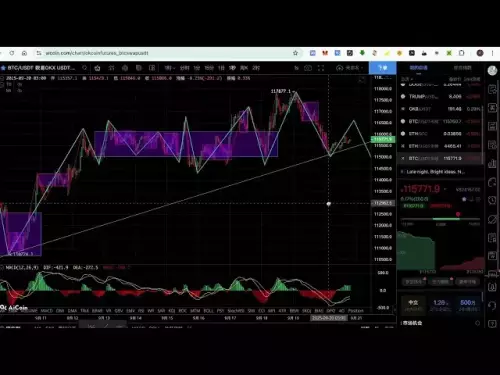The width and height of the screenshot is (500, 375).
Task: Expand the cloud save dropdown in toolbar
Action: coord(349,68)
